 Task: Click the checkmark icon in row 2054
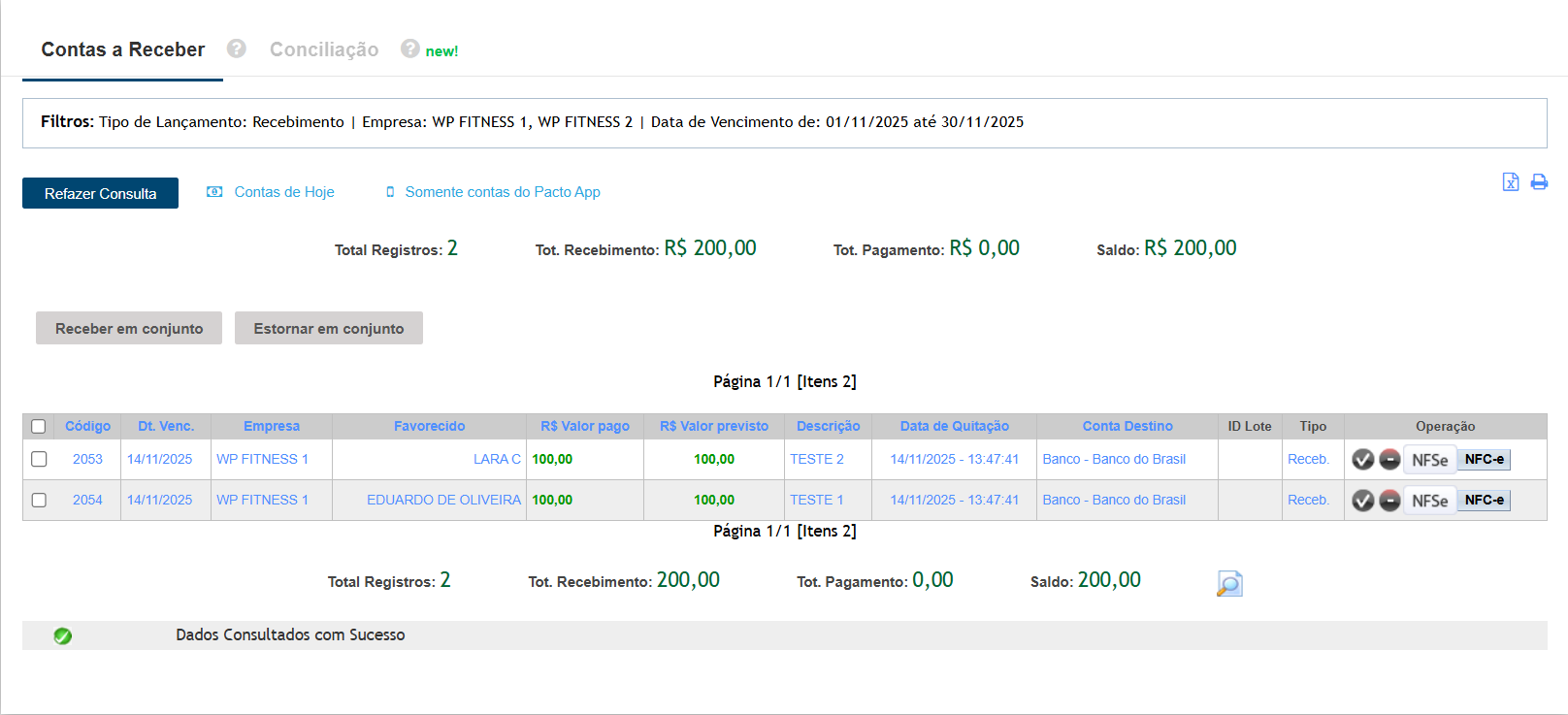pos(1362,501)
